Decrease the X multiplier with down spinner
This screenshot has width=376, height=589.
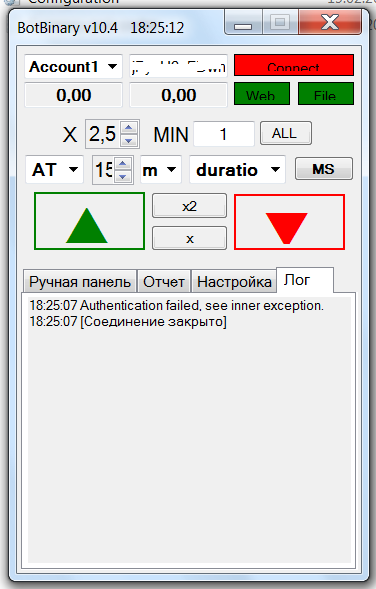pos(129,140)
